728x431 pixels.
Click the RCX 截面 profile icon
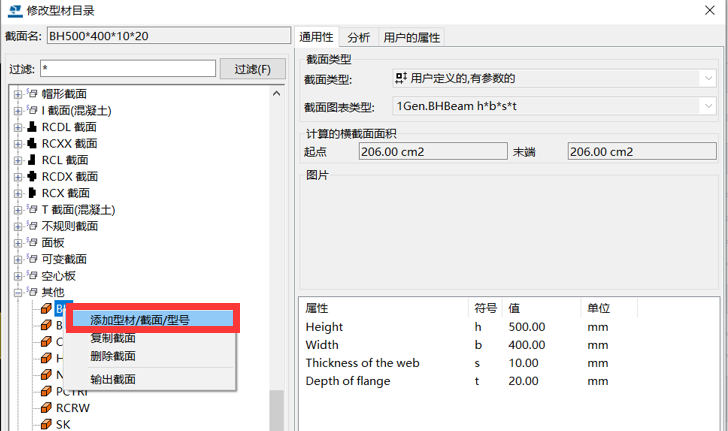pyautogui.click(x=32, y=193)
